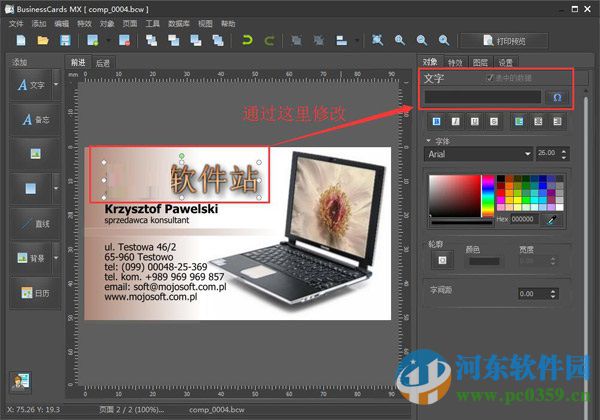The width and height of the screenshot is (600, 420).
Task: Click the text content input field
Action: (x=483, y=97)
